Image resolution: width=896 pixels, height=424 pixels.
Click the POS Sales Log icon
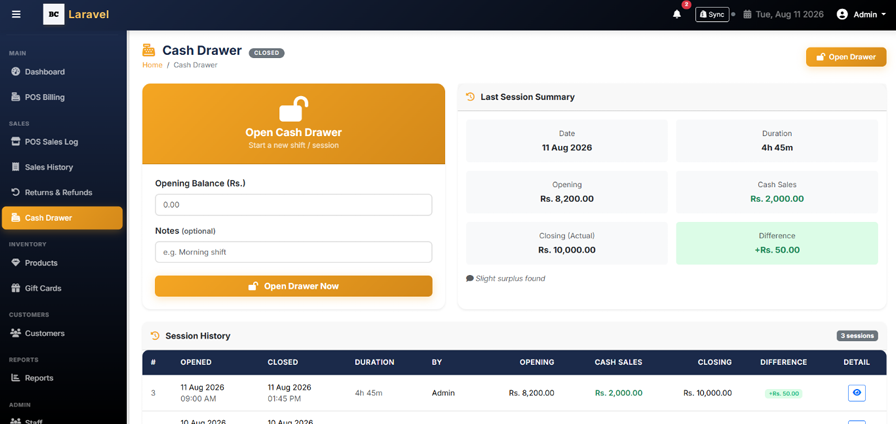pos(15,142)
